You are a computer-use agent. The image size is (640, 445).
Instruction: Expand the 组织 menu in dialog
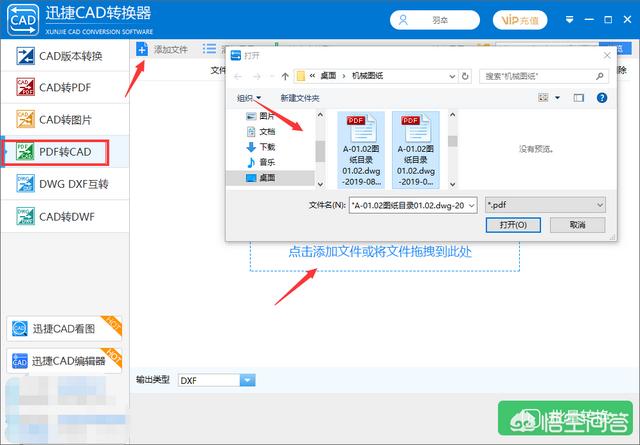pos(249,98)
